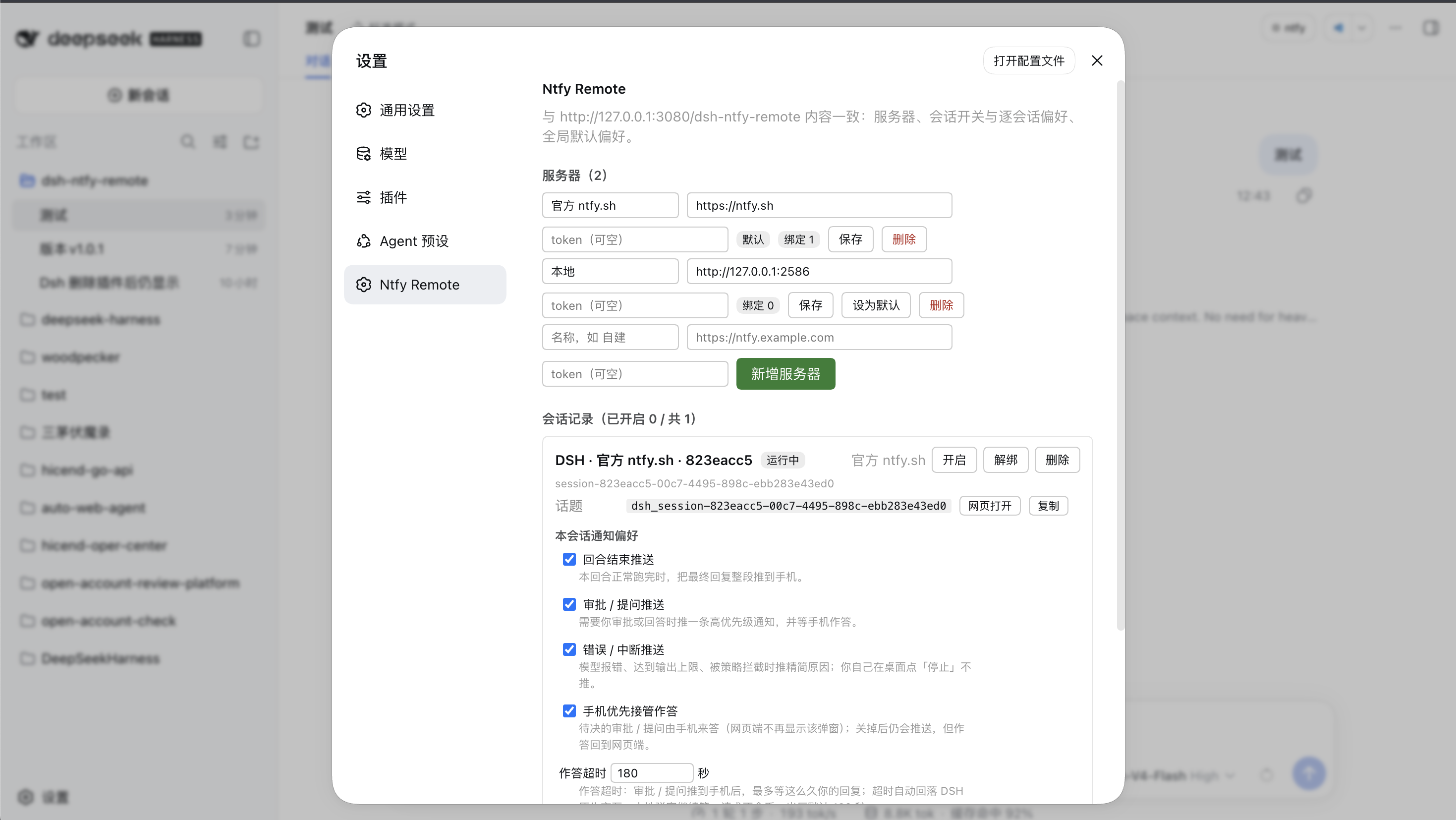Viewport: 1456px width, 820px height.
Task: Click the blue send arrow button in chat
Action: (x=1308, y=773)
